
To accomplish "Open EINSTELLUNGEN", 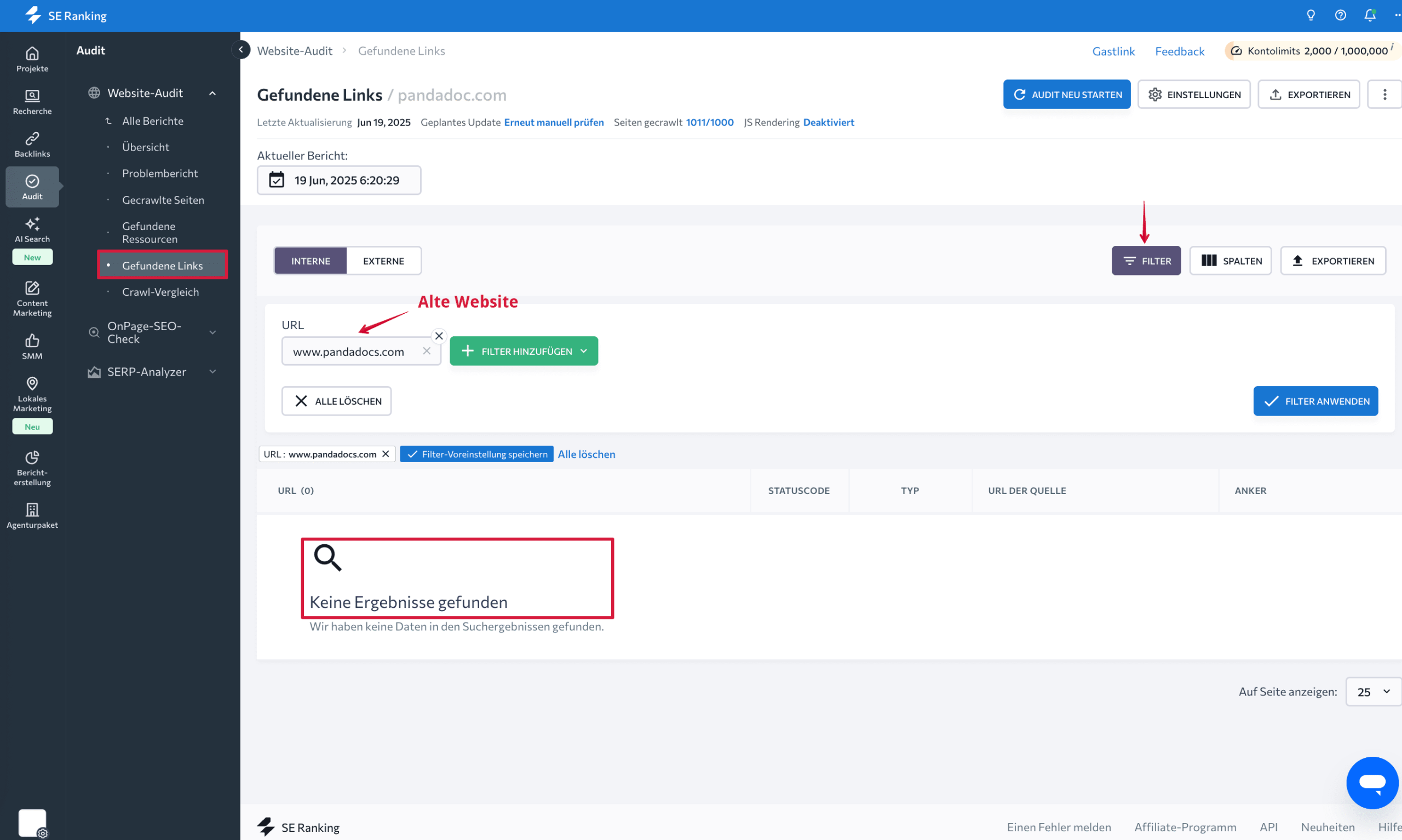I will pyautogui.click(x=1193, y=95).
